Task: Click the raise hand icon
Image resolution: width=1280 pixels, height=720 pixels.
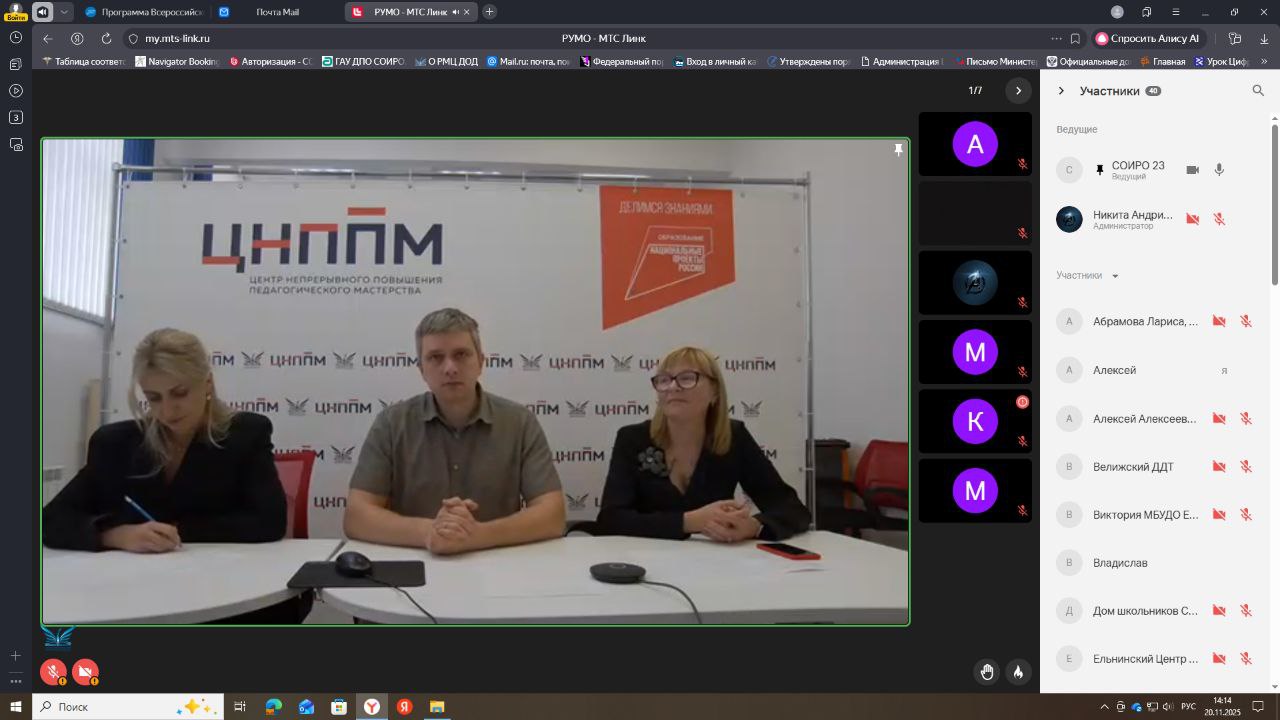Action: click(987, 672)
